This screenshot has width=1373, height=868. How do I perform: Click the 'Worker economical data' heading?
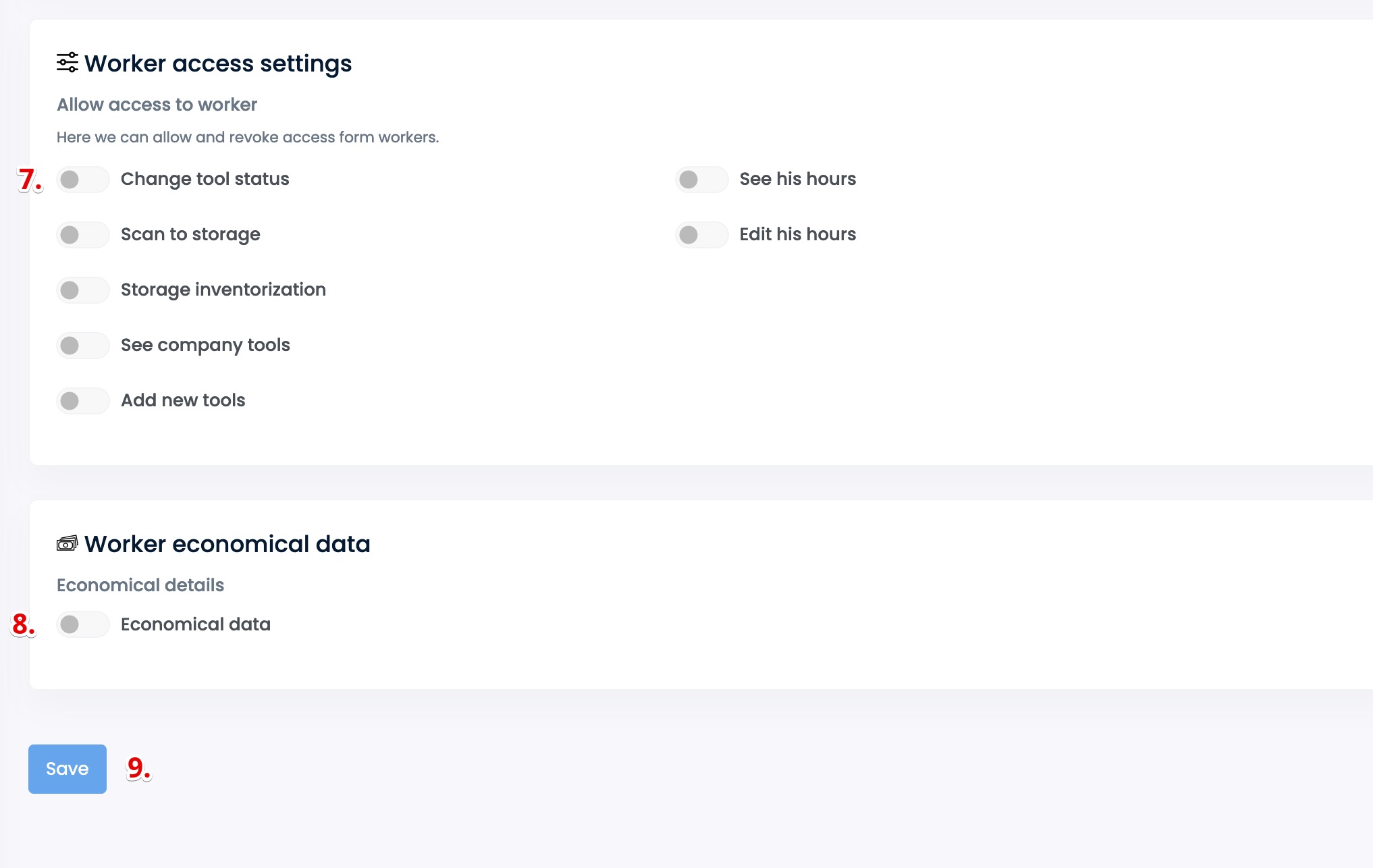point(227,544)
